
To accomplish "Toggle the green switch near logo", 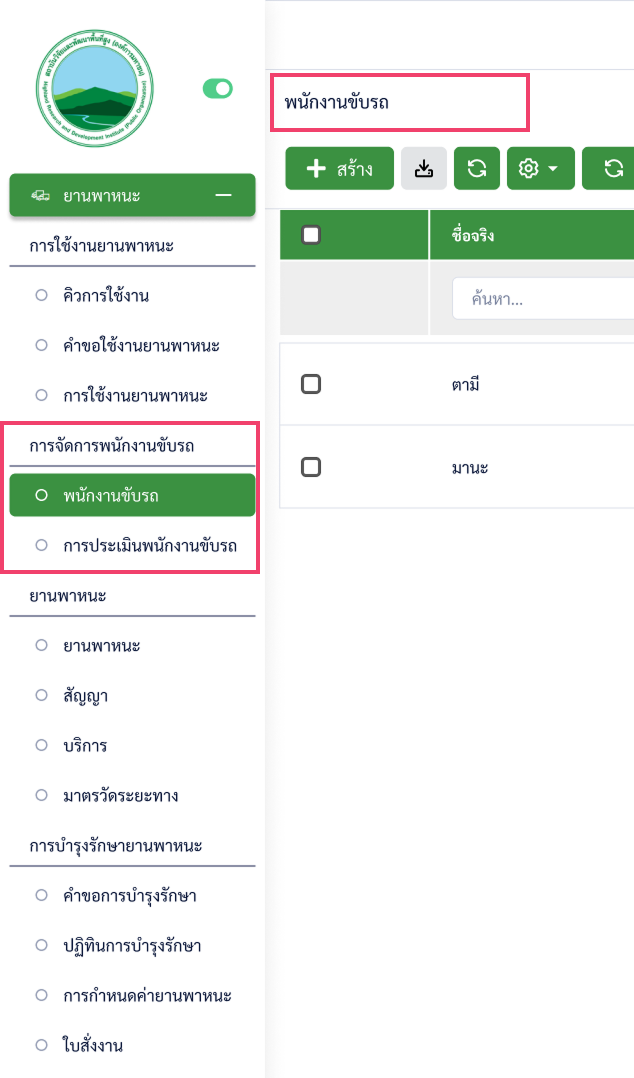I will pos(217,89).
